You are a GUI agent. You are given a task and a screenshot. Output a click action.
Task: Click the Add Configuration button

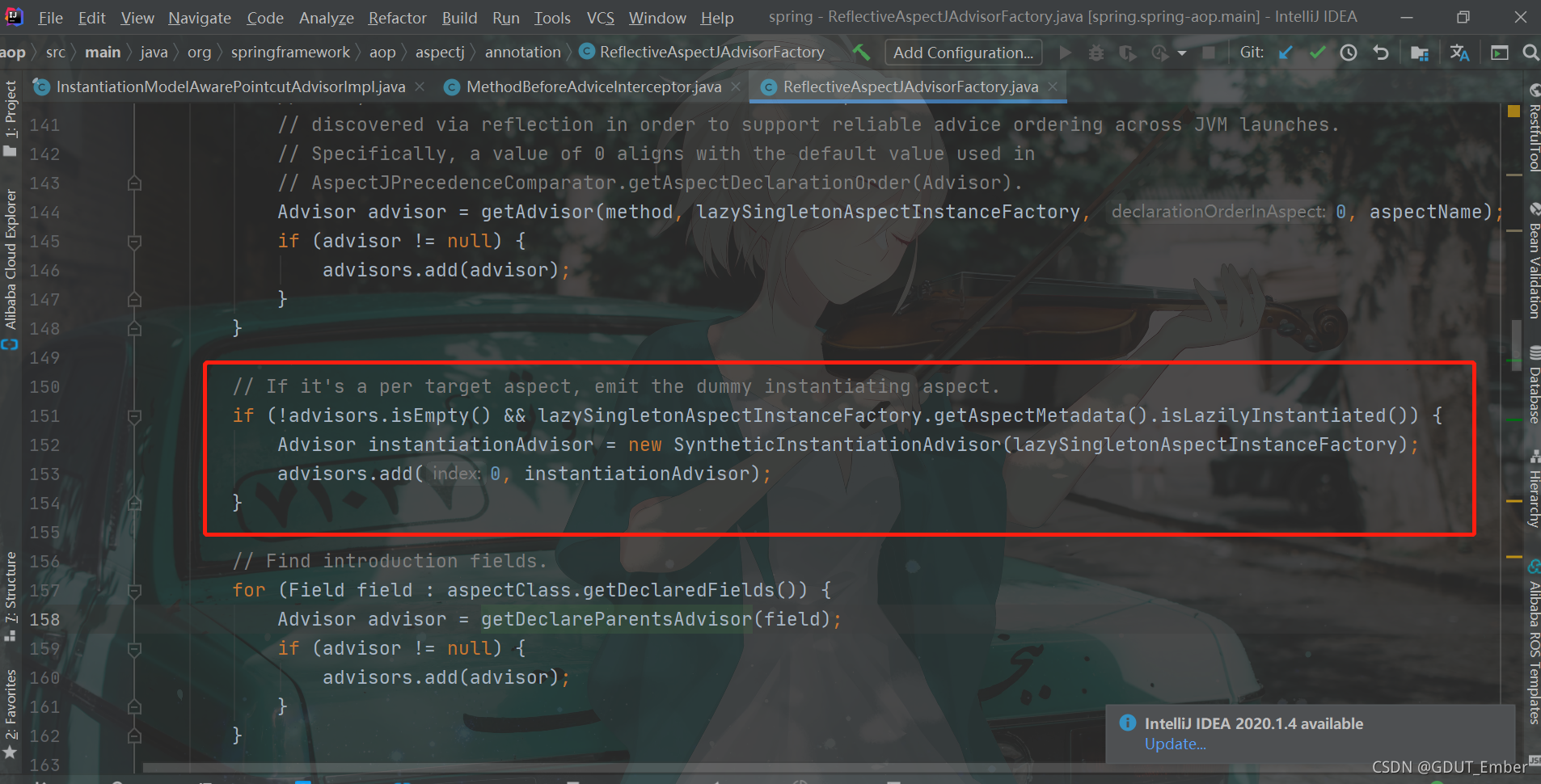point(963,53)
